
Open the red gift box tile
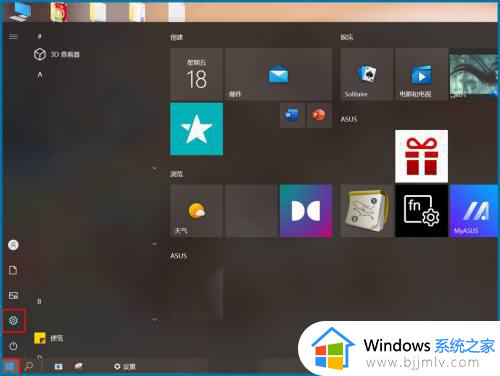(421, 156)
